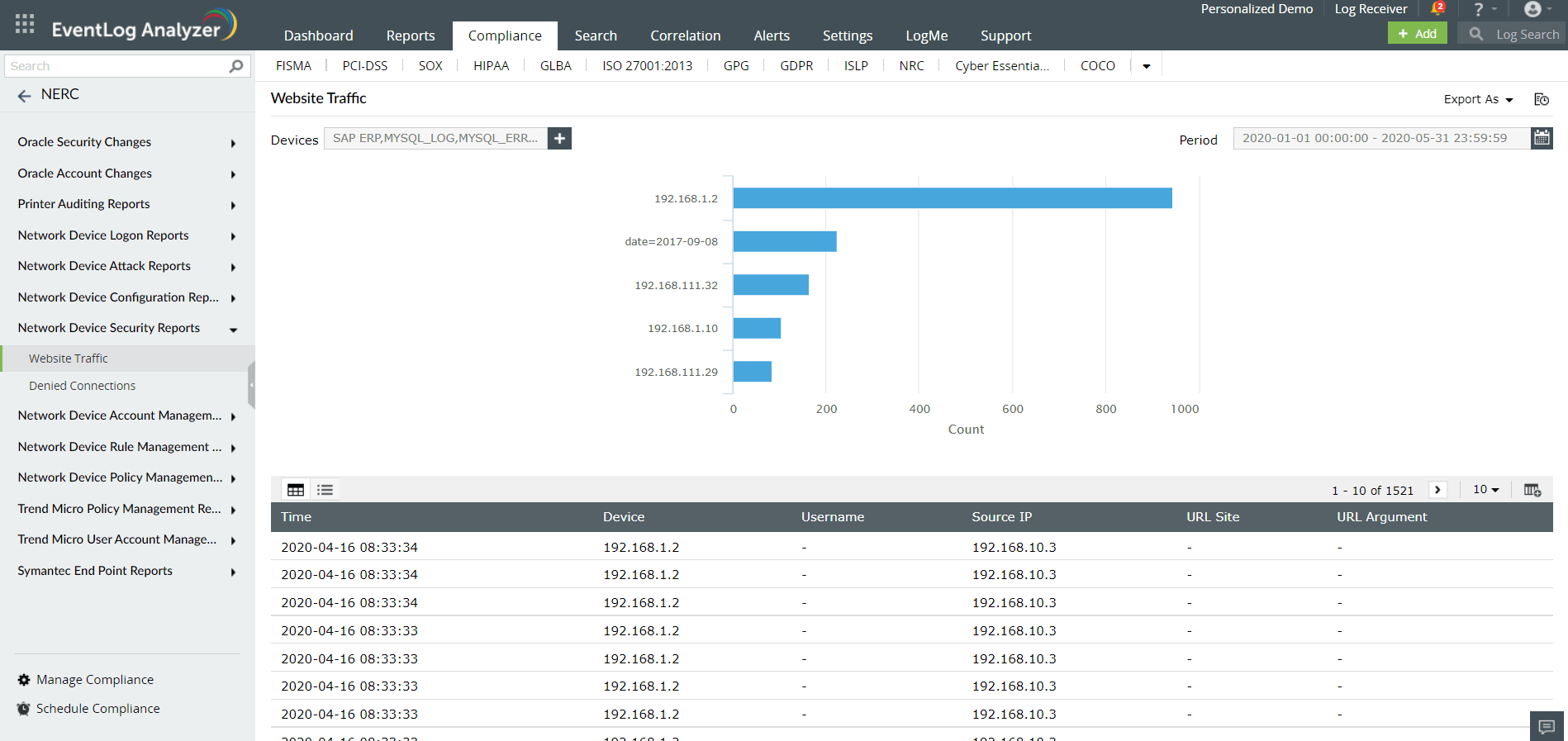The height and width of the screenshot is (741, 1568).
Task: Click the plus icon to add devices
Action: point(559,139)
